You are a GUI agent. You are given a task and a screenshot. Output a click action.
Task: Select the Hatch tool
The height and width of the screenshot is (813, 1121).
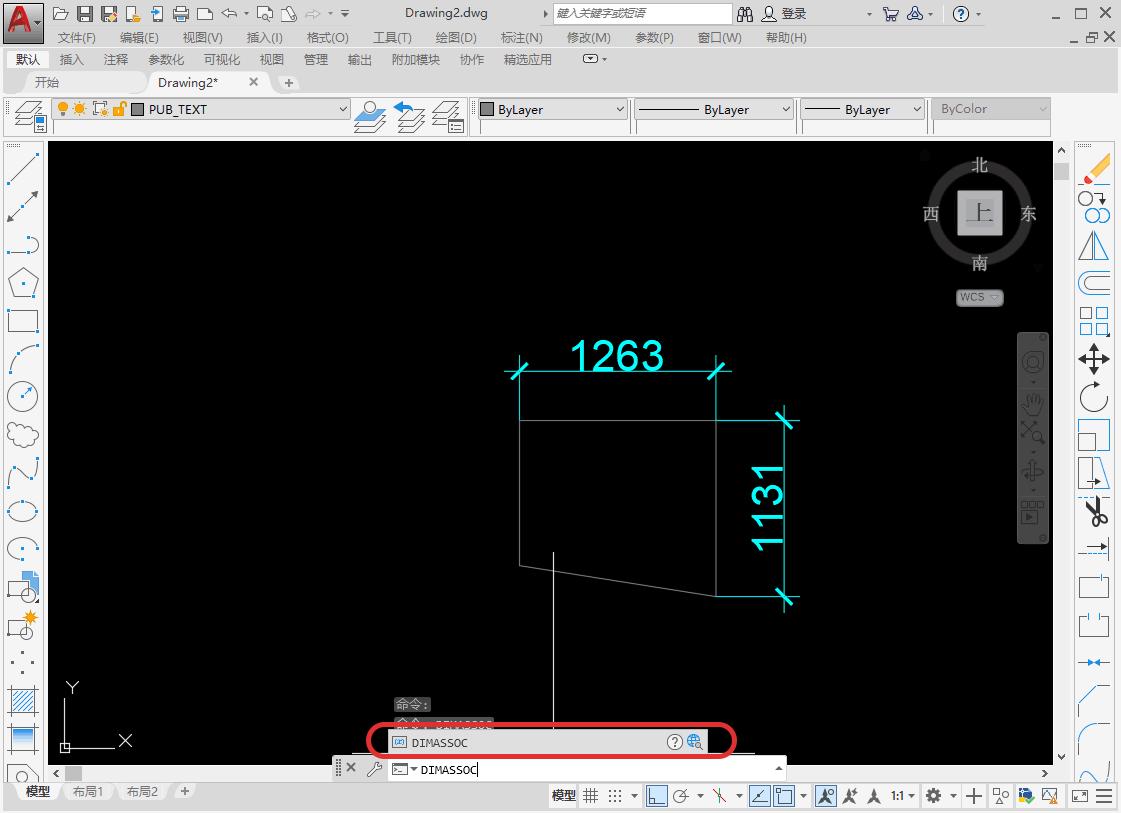(x=22, y=699)
